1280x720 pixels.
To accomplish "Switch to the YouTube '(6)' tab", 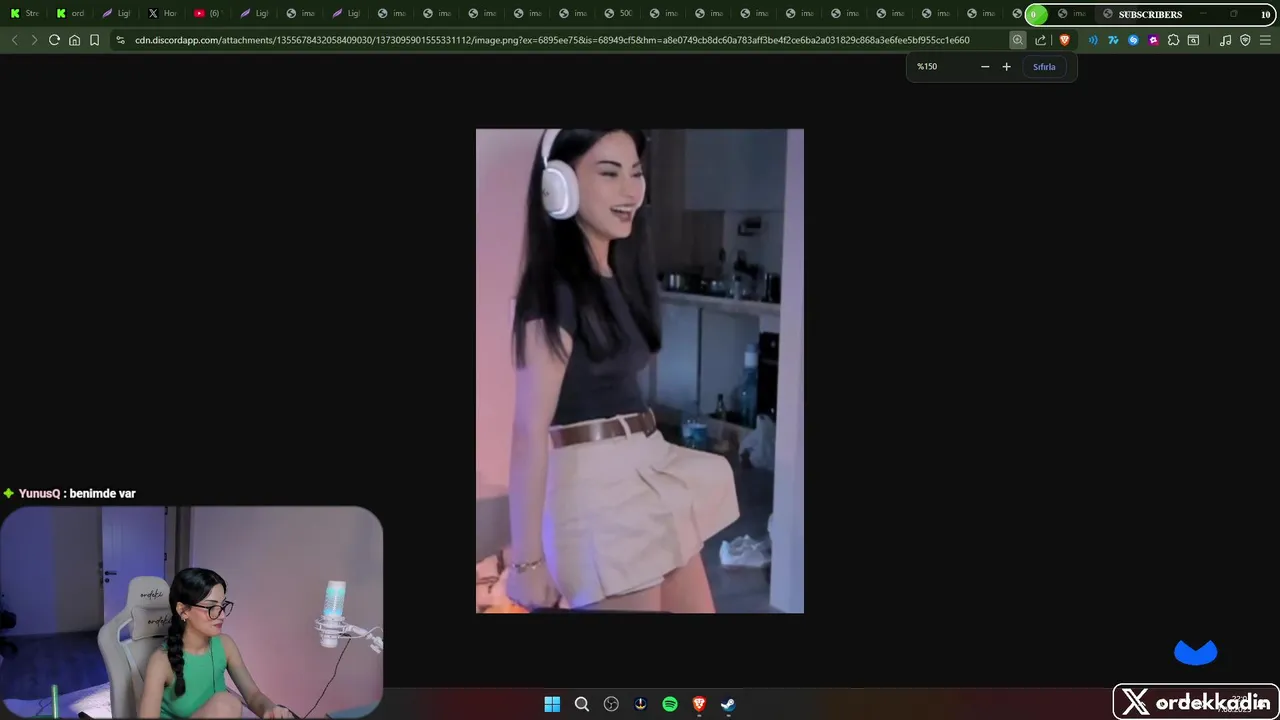I will [208, 13].
